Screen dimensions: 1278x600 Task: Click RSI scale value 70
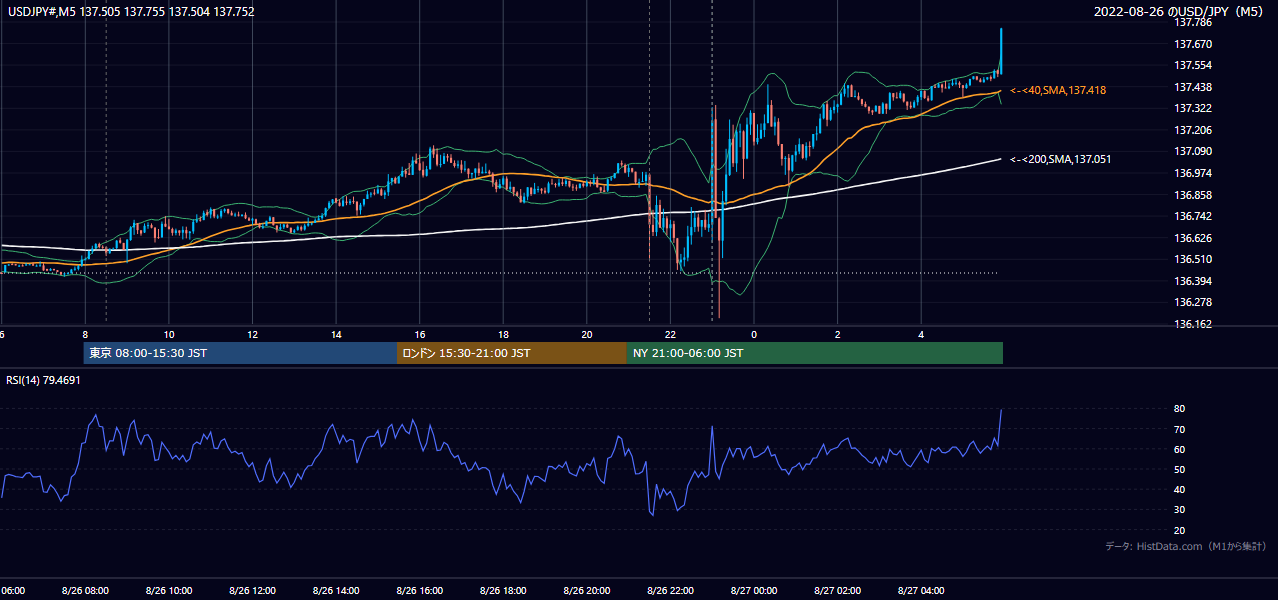click(1180, 429)
